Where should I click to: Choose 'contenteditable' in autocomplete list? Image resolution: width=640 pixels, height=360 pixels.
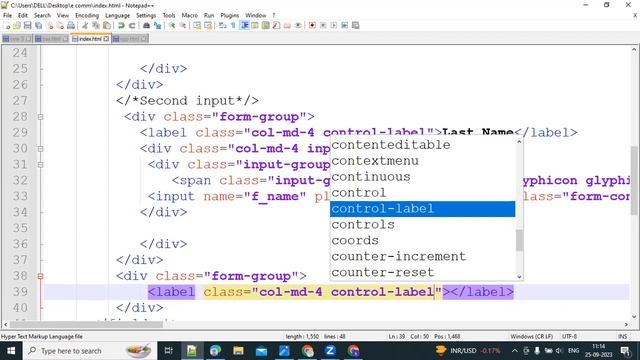click(x=422, y=145)
